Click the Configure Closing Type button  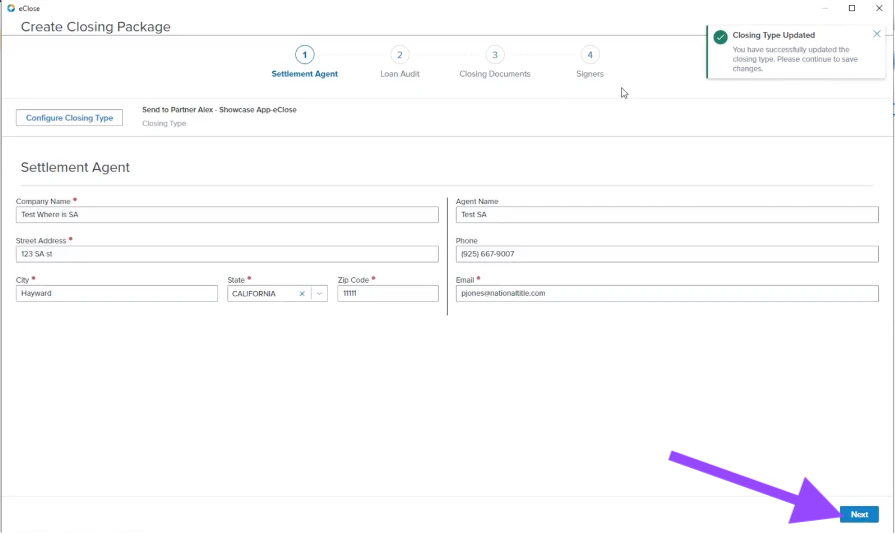coord(69,118)
